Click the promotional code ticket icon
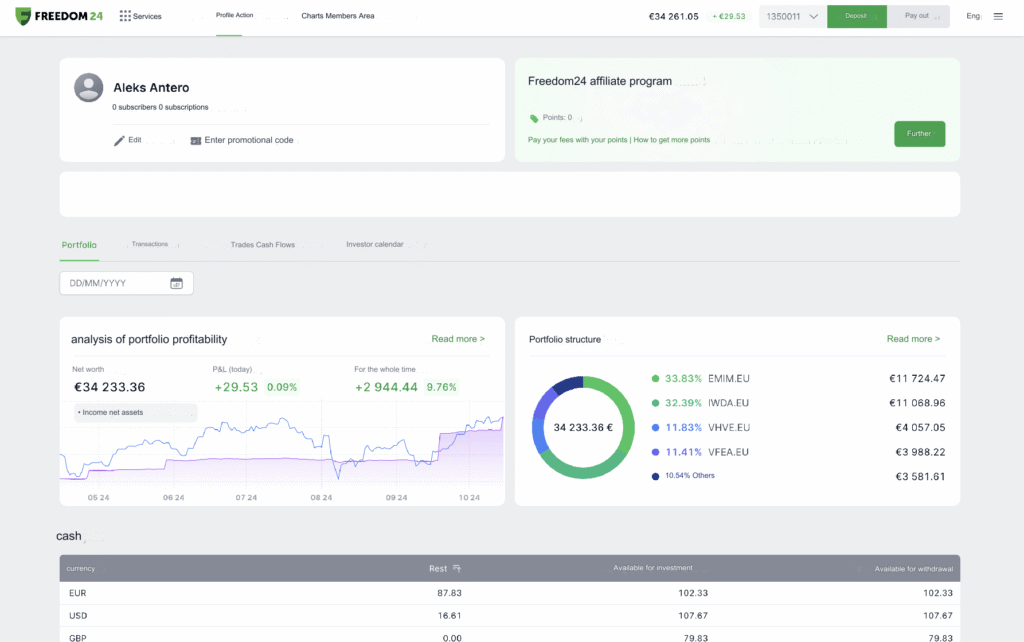The width and height of the screenshot is (1024, 642). pyautogui.click(x=195, y=140)
